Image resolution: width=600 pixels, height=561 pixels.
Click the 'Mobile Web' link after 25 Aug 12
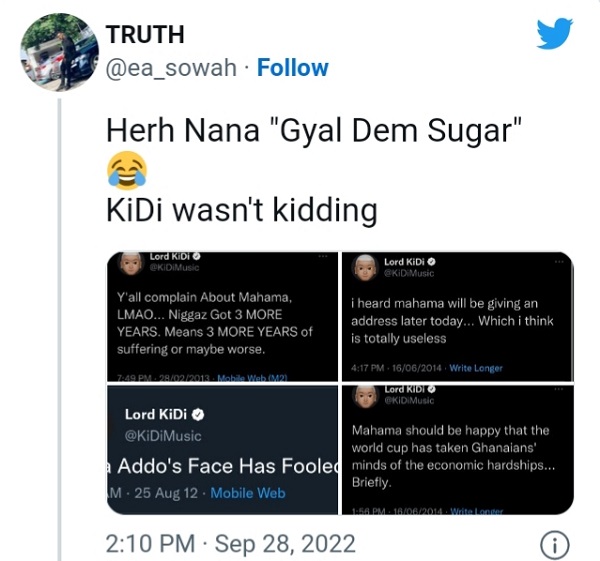coord(248,493)
